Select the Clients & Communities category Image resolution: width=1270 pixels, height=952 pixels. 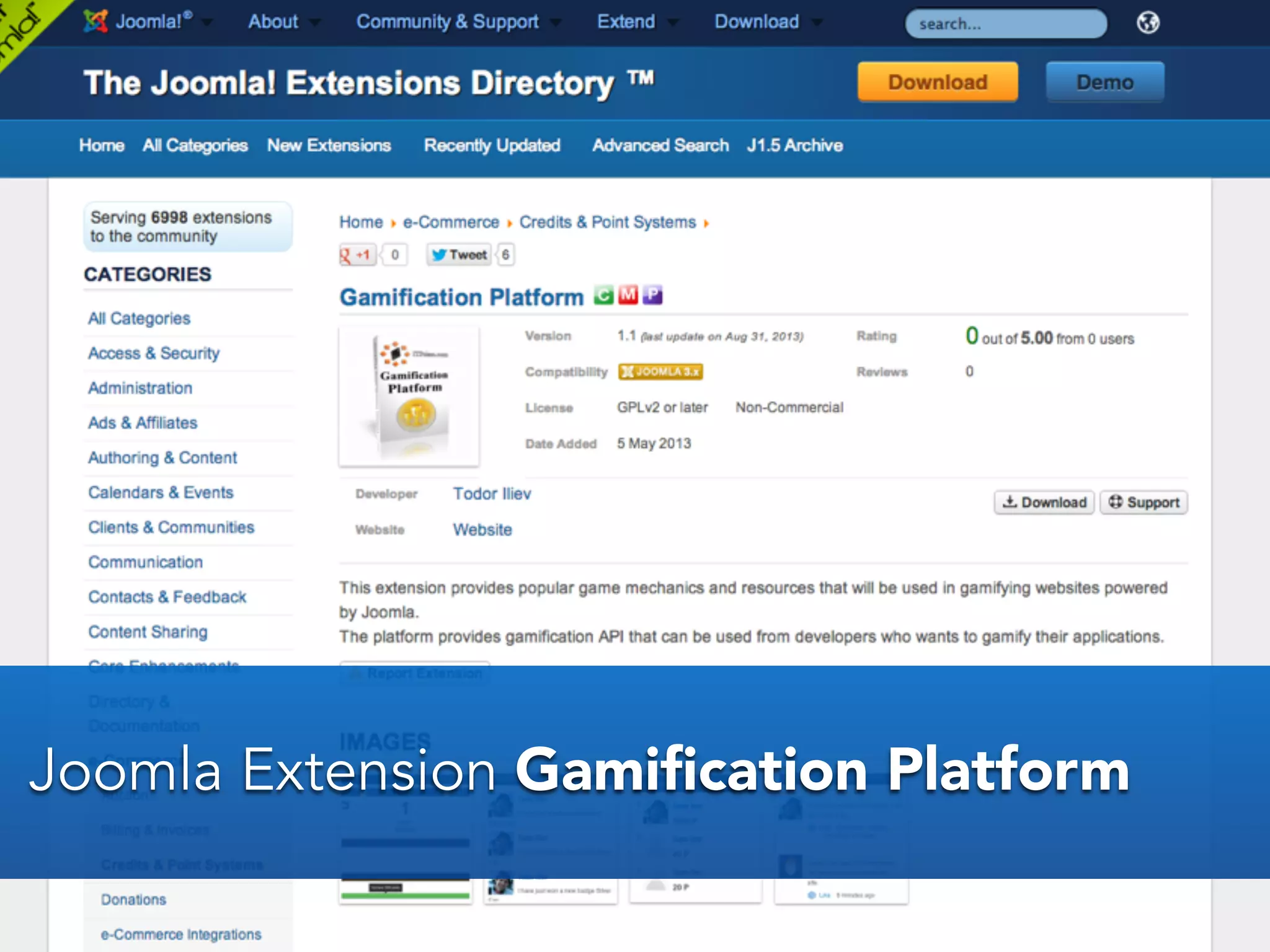click(x=171, y=527)
